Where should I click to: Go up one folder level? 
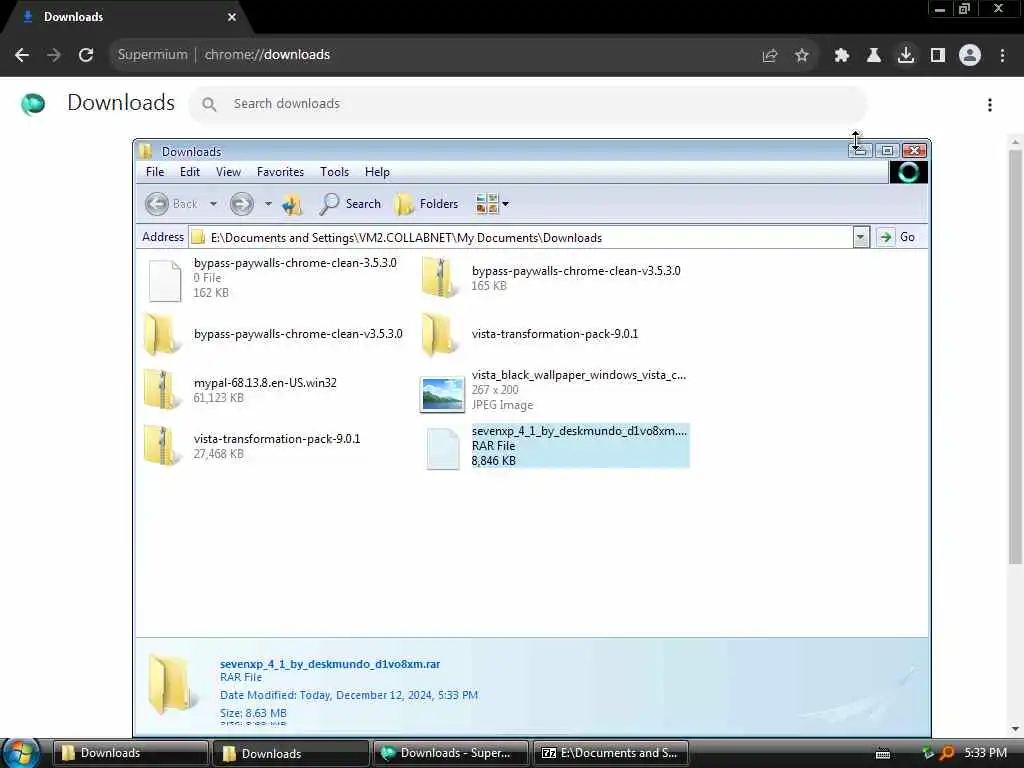(x=292, y=204)
